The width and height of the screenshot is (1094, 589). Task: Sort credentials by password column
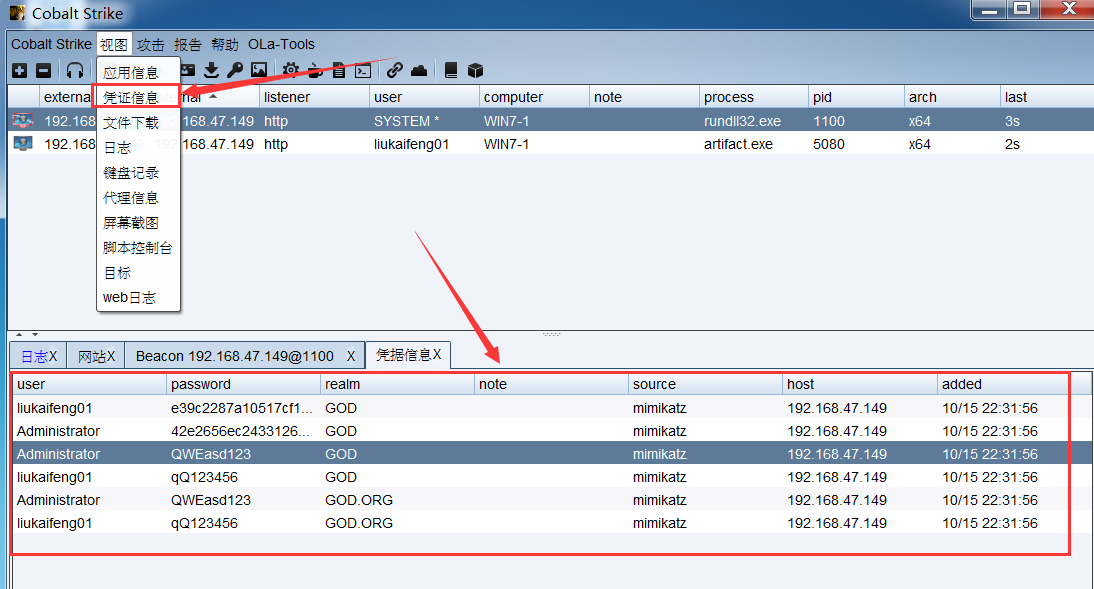pos(243,384)
